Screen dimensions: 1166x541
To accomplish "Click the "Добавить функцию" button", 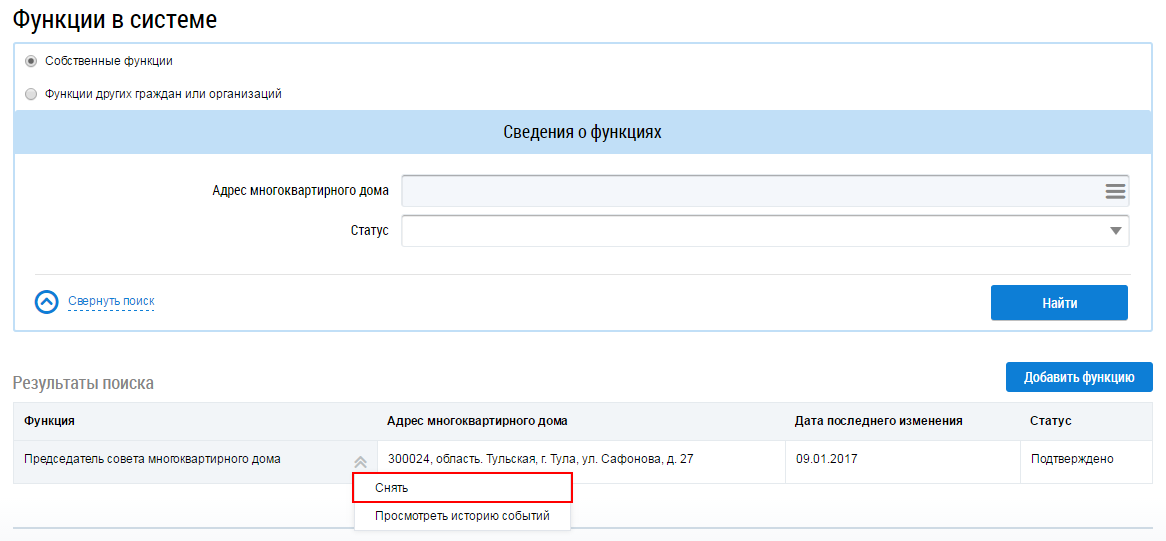I will click(1078, 377).
